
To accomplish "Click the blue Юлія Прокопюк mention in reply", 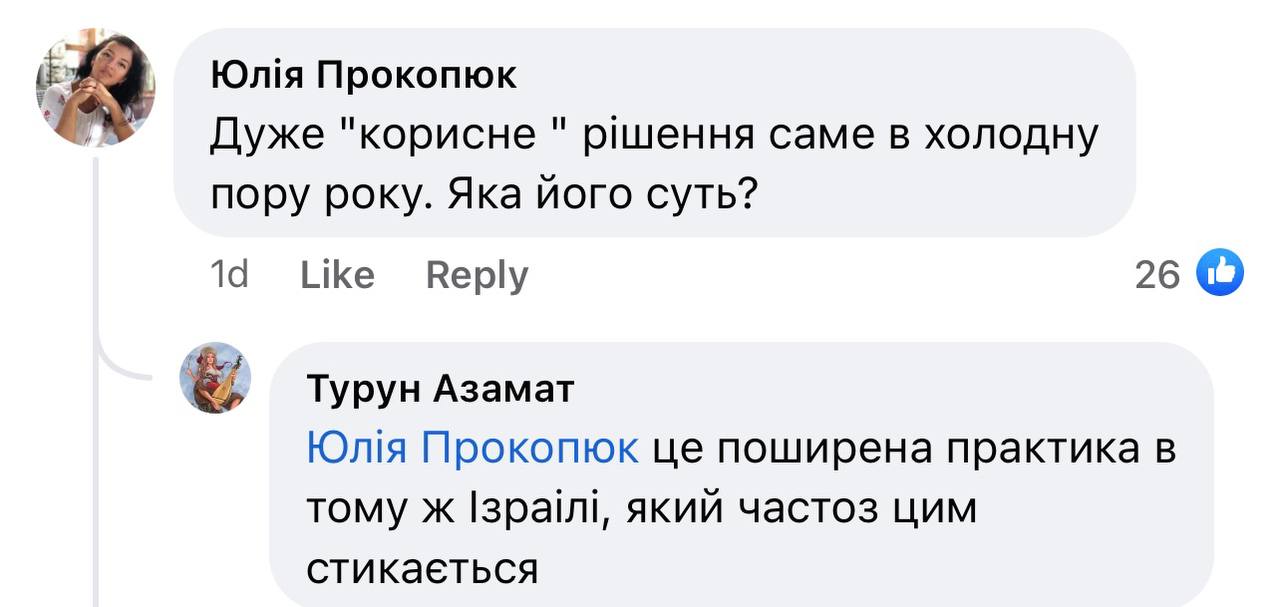I will (472, 450).
